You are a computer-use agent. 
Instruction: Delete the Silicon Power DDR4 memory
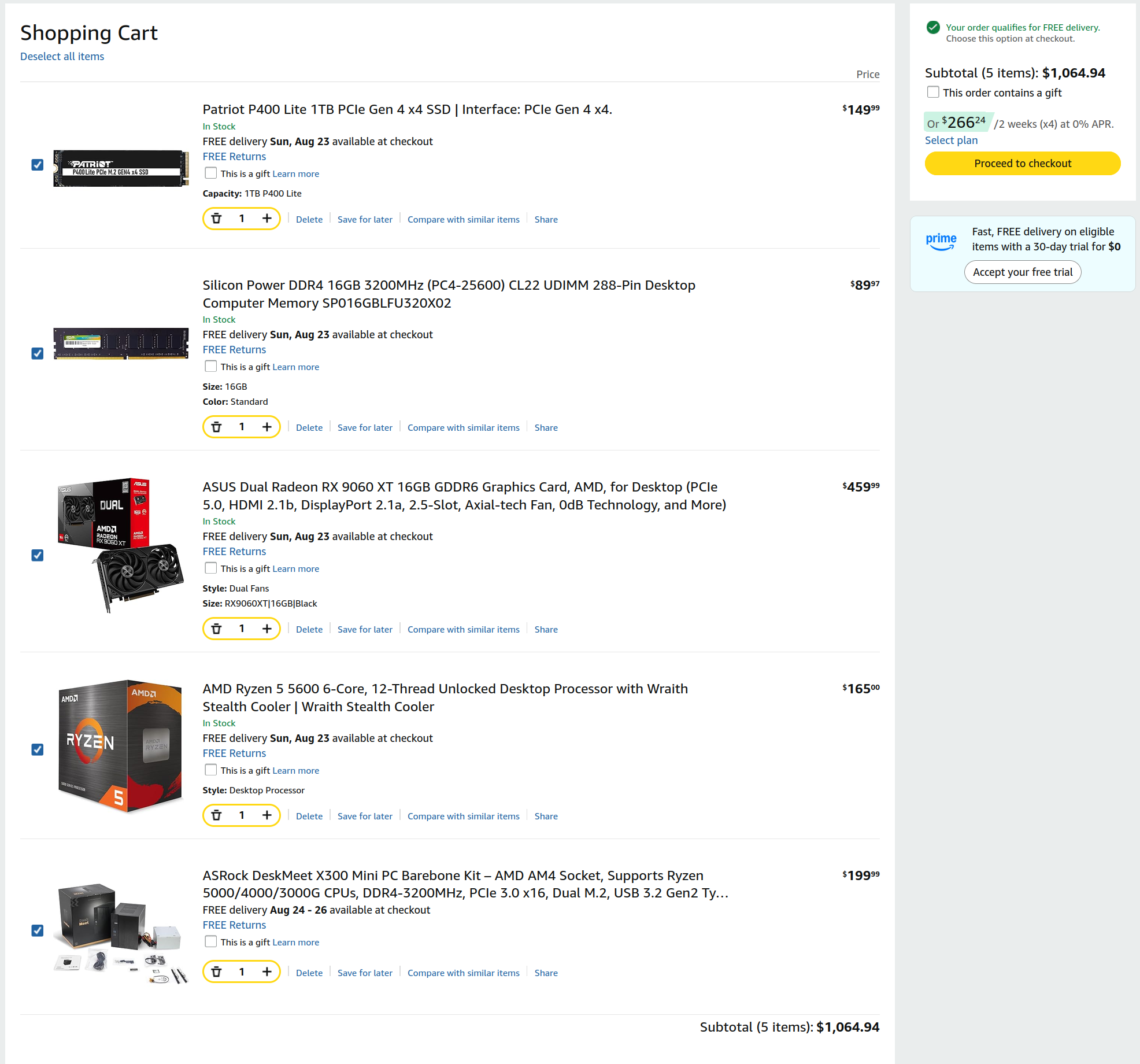(309, 427)
